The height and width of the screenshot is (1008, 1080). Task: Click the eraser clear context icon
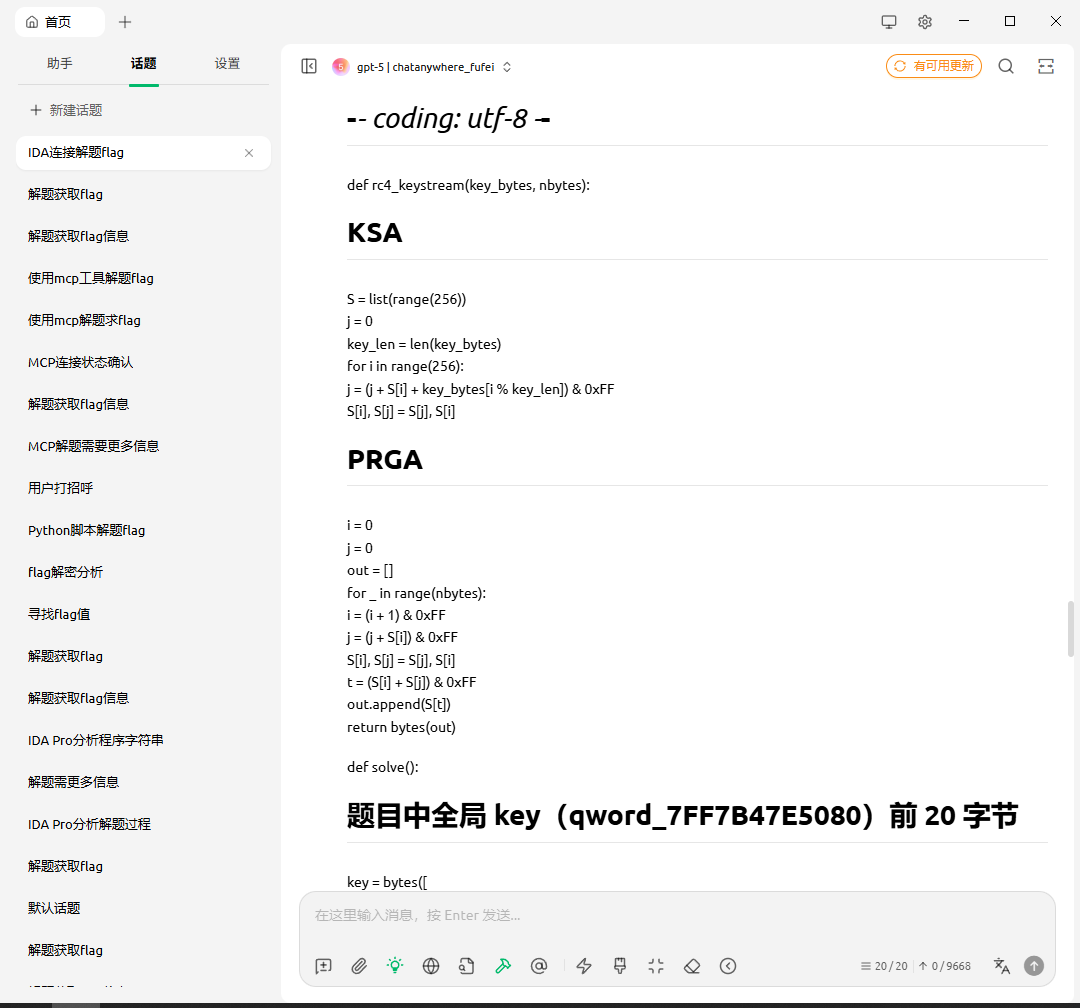692,966
